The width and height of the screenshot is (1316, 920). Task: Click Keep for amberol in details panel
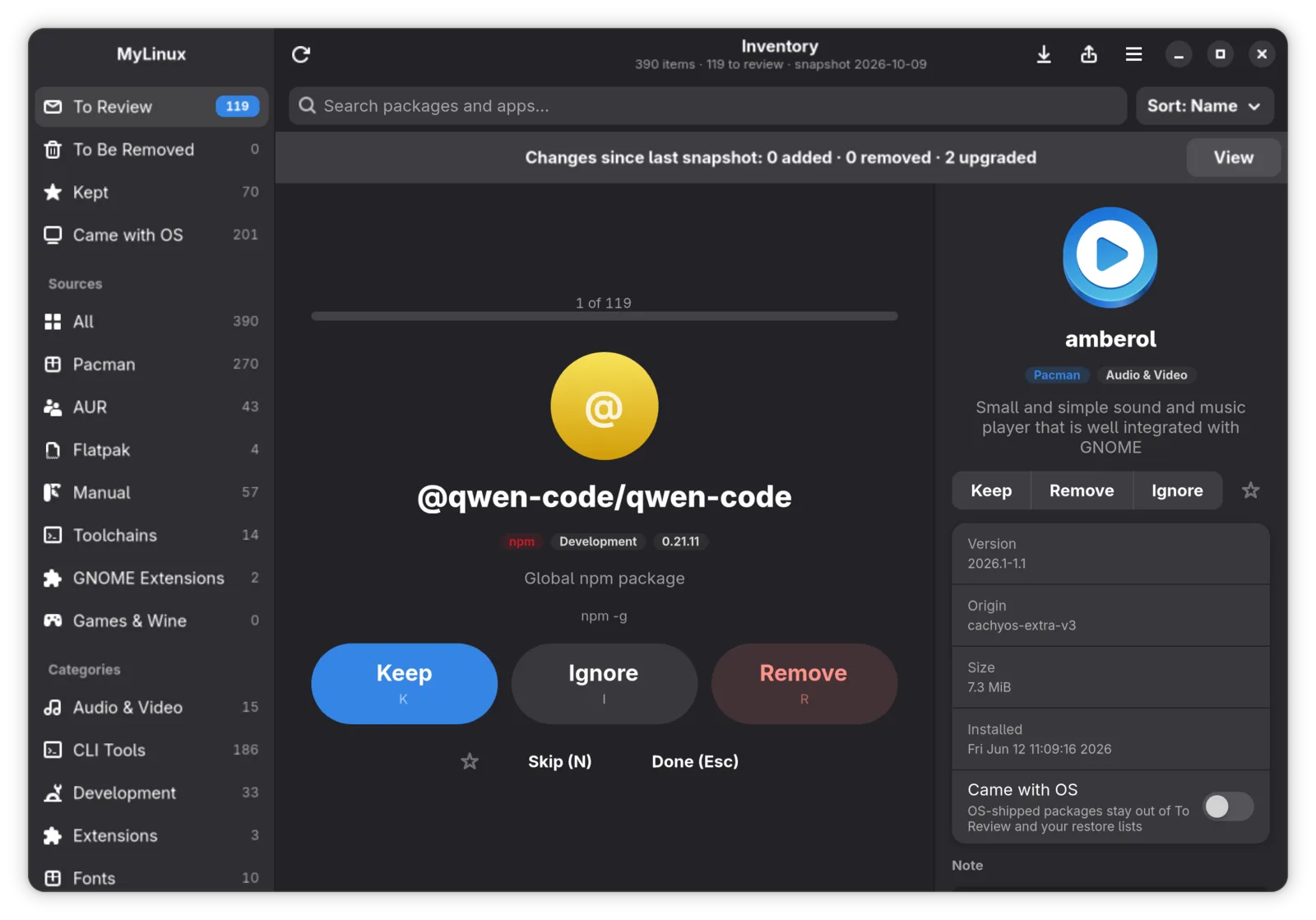click(x=991, y=490)
